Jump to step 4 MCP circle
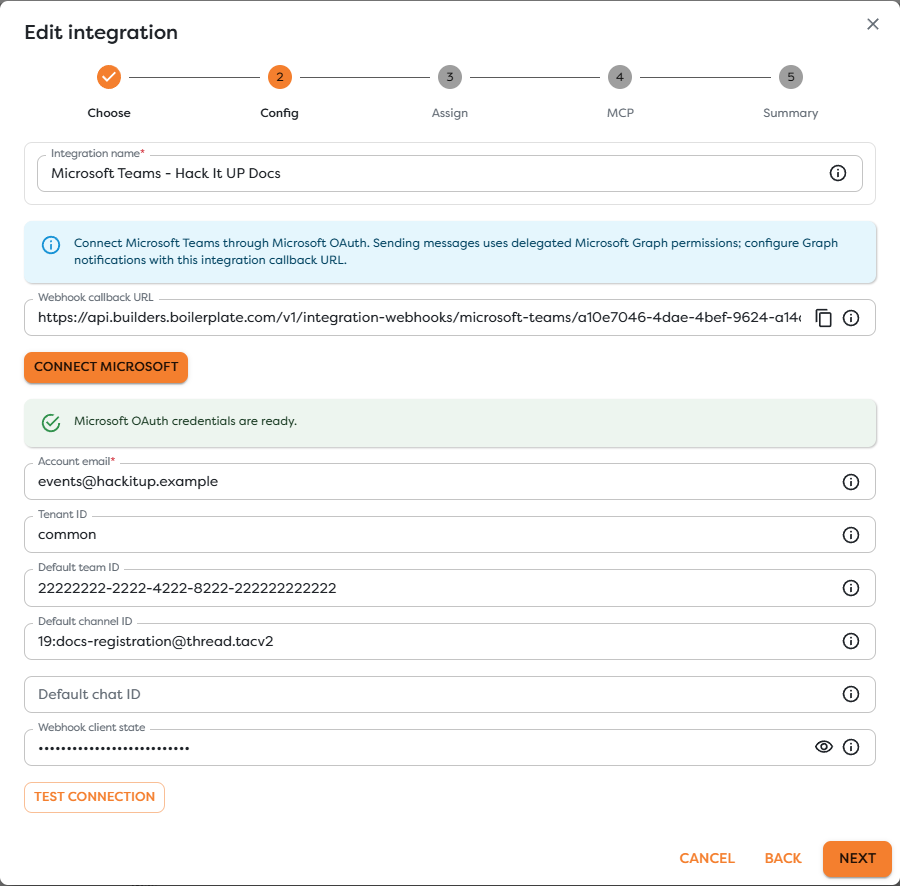Viewport: 900px width, 886px height. [620, 77]
